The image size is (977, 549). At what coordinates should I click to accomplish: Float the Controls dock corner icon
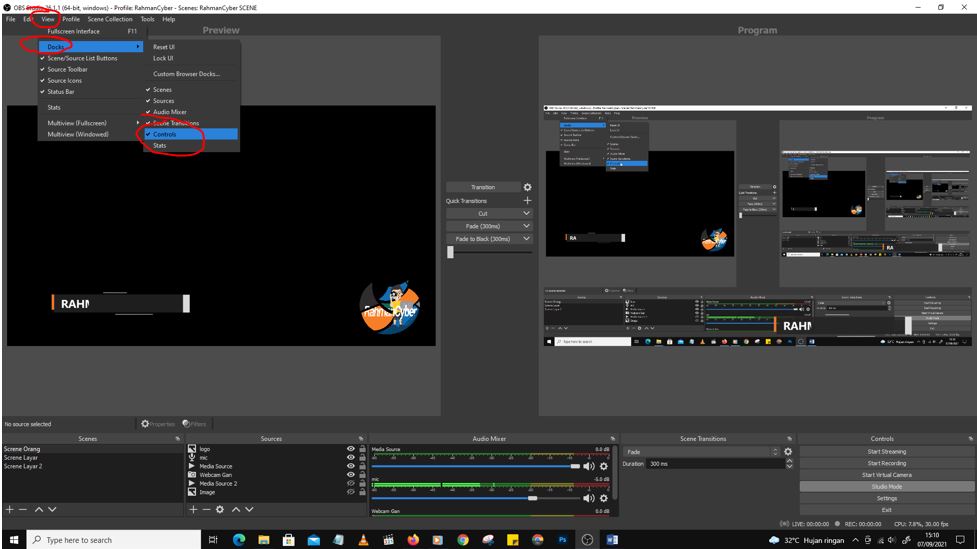click(971, 439)
